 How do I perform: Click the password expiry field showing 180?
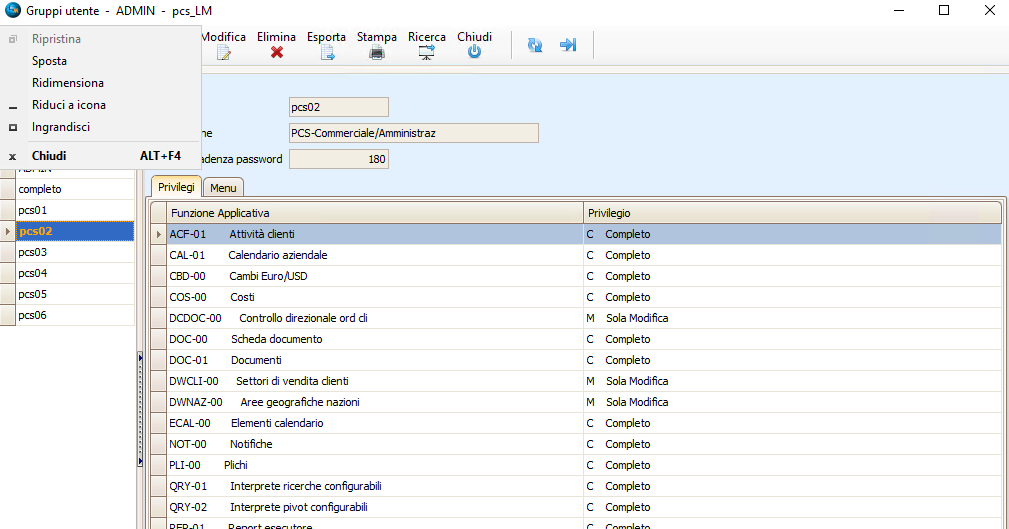(338, 159)
